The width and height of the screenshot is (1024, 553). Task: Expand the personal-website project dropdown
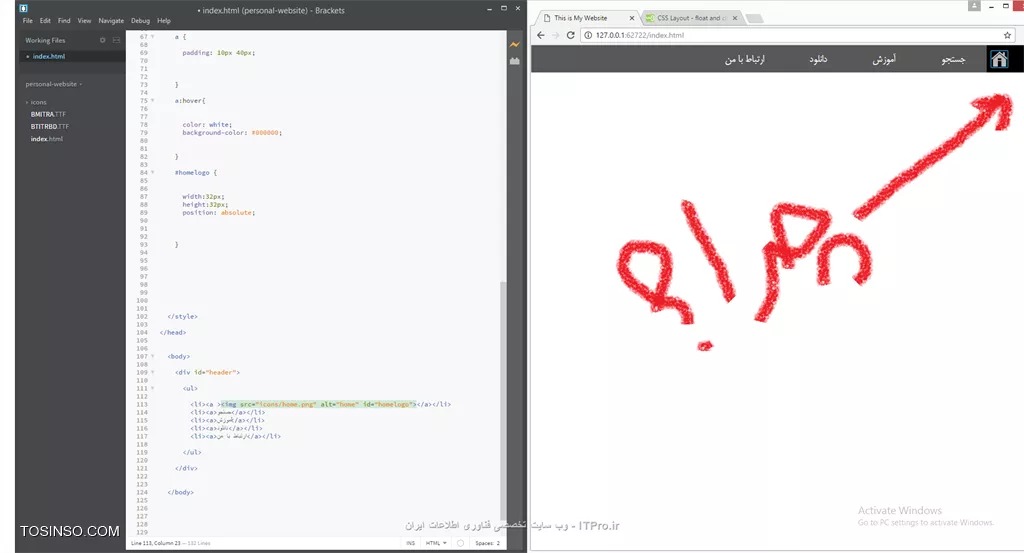pyautogui.click(x=54, y=84)
